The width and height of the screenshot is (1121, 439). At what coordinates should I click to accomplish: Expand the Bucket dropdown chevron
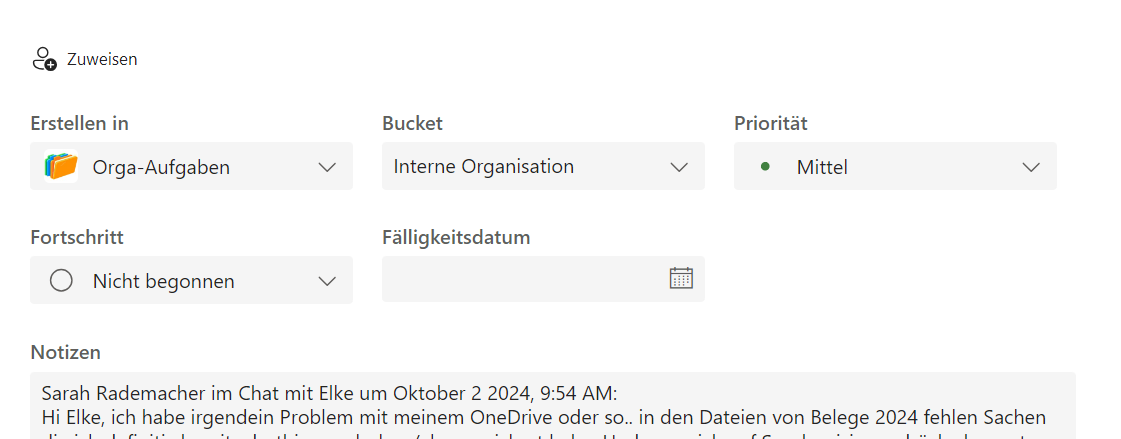click(678, 167)
